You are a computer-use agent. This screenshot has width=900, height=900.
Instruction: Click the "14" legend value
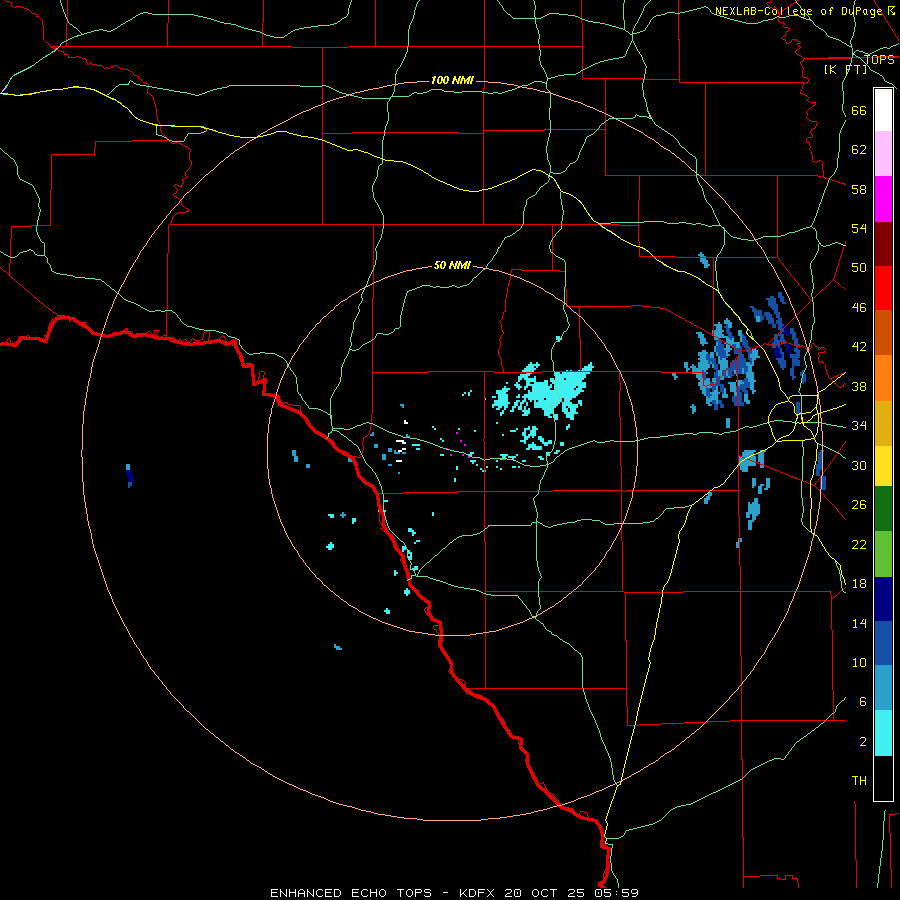[x=859, y=623]
